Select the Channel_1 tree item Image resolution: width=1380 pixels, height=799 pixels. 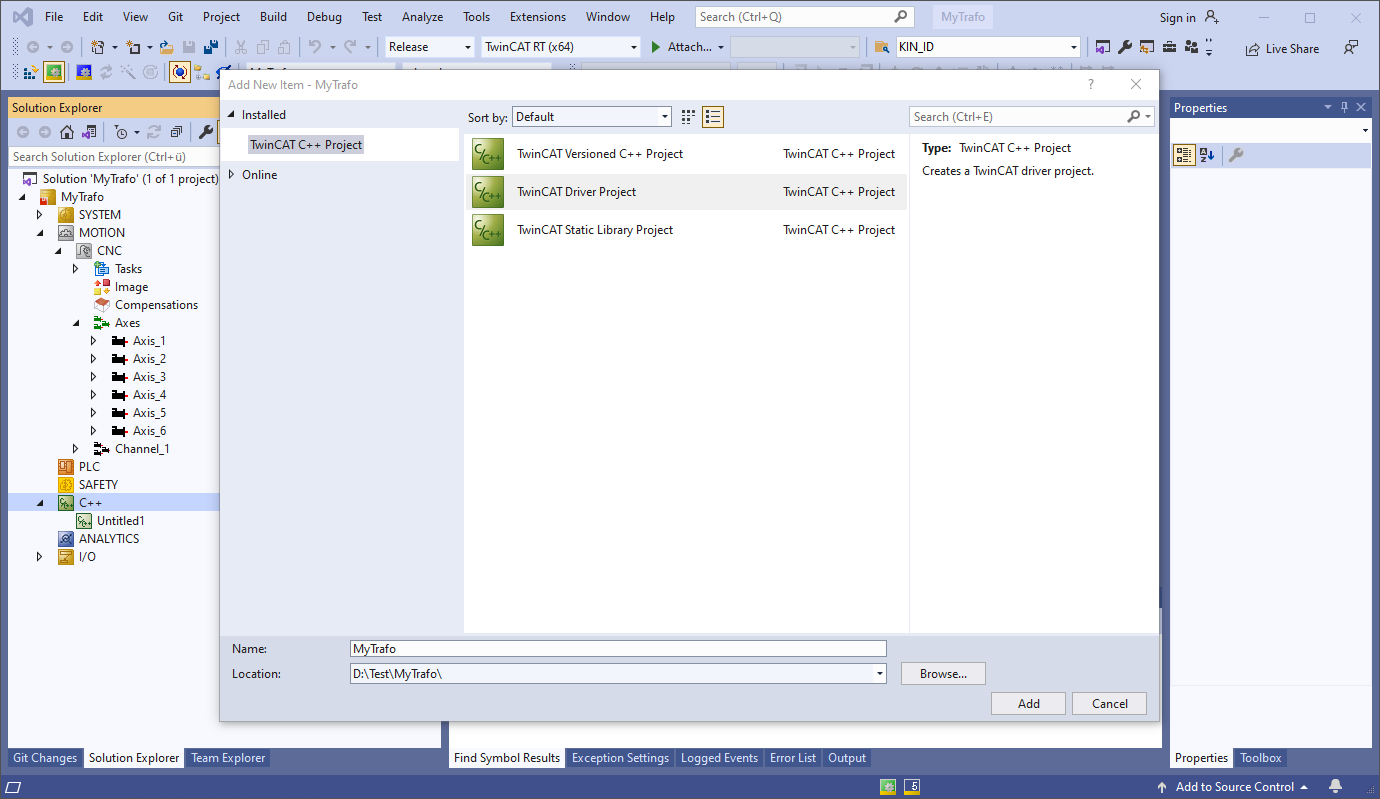142,449
